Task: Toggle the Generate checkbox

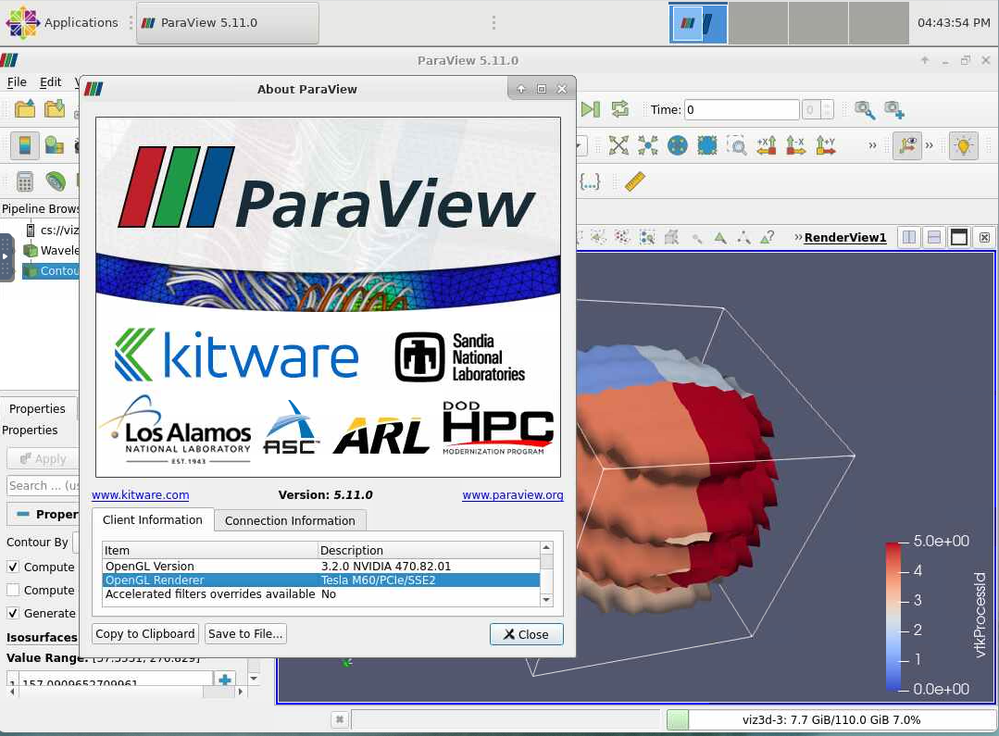Action: (x=13, y=613)
